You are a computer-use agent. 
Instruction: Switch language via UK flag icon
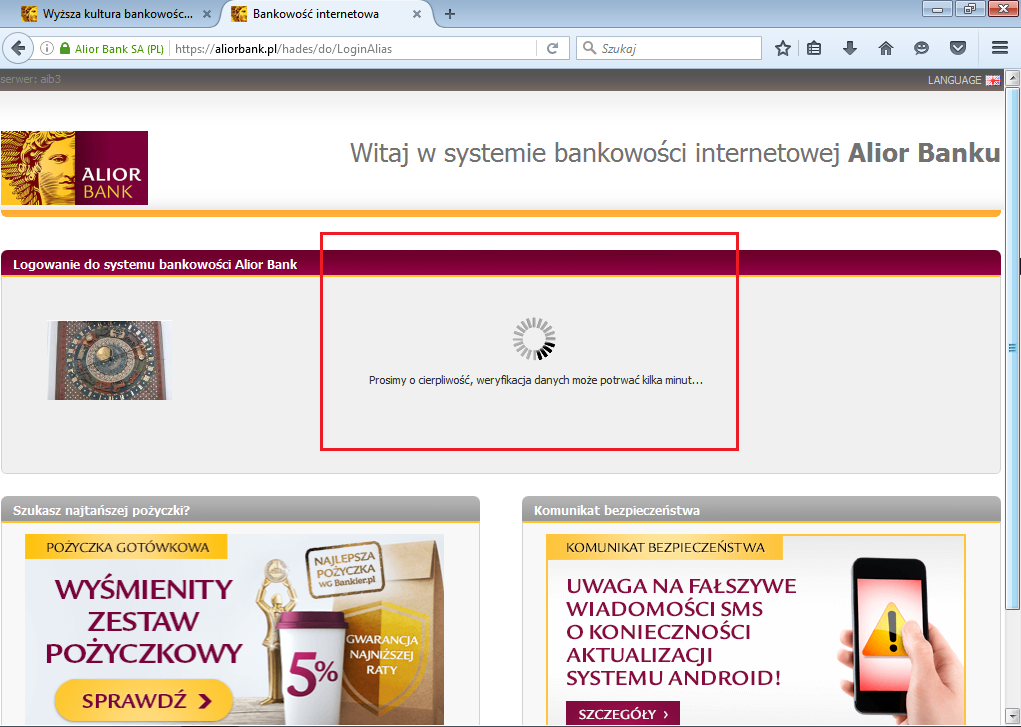tap(992, 80)
